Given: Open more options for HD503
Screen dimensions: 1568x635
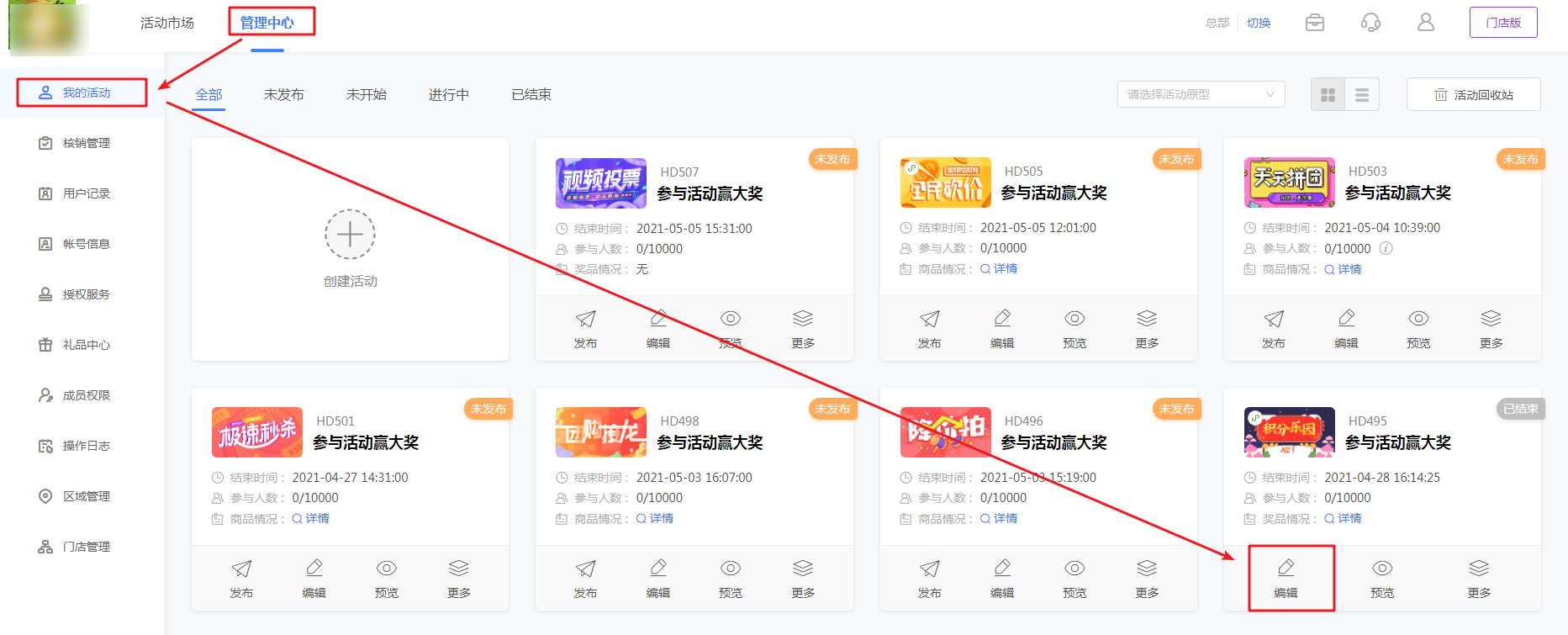Looking at the screenshot, I should 1491,329.
